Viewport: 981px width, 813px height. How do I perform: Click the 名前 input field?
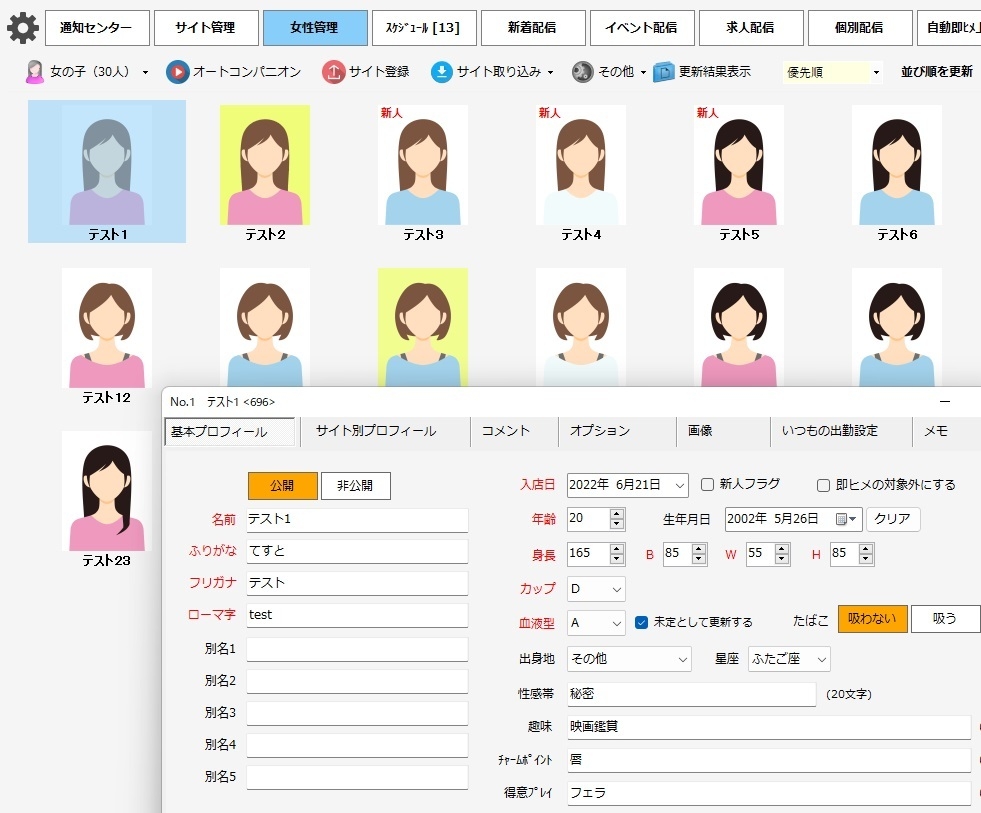pyautogui.click(x=357, y=520)
